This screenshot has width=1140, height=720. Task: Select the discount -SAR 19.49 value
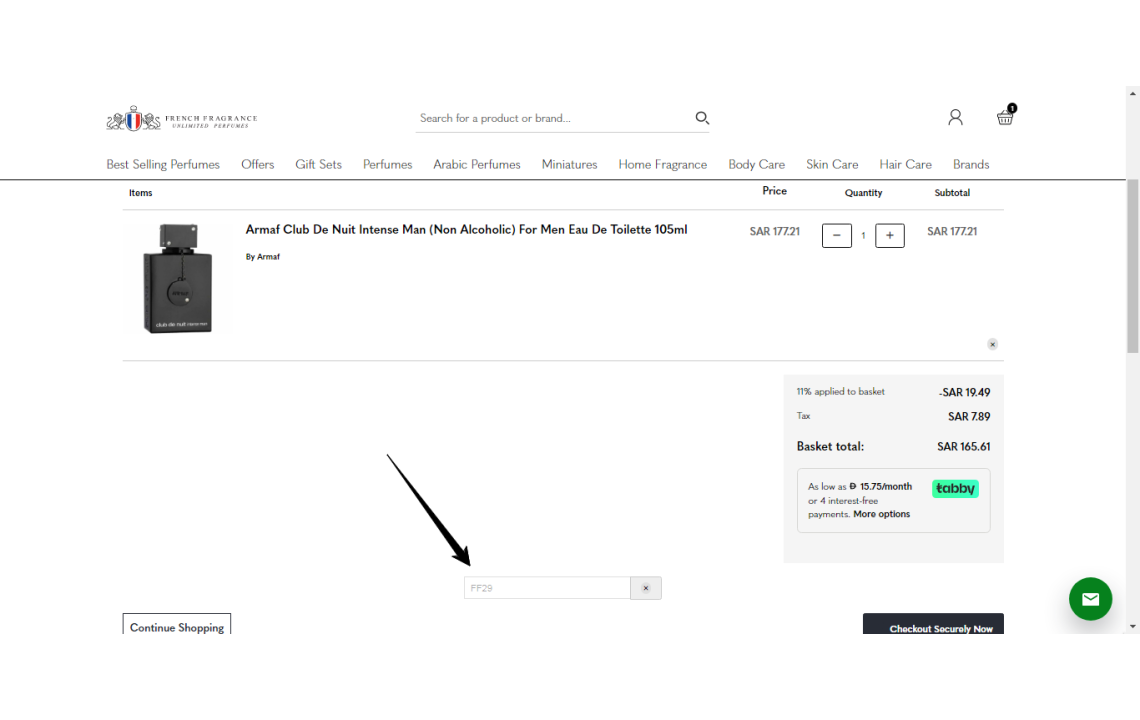pyautogui.click(x=964, y=393)
